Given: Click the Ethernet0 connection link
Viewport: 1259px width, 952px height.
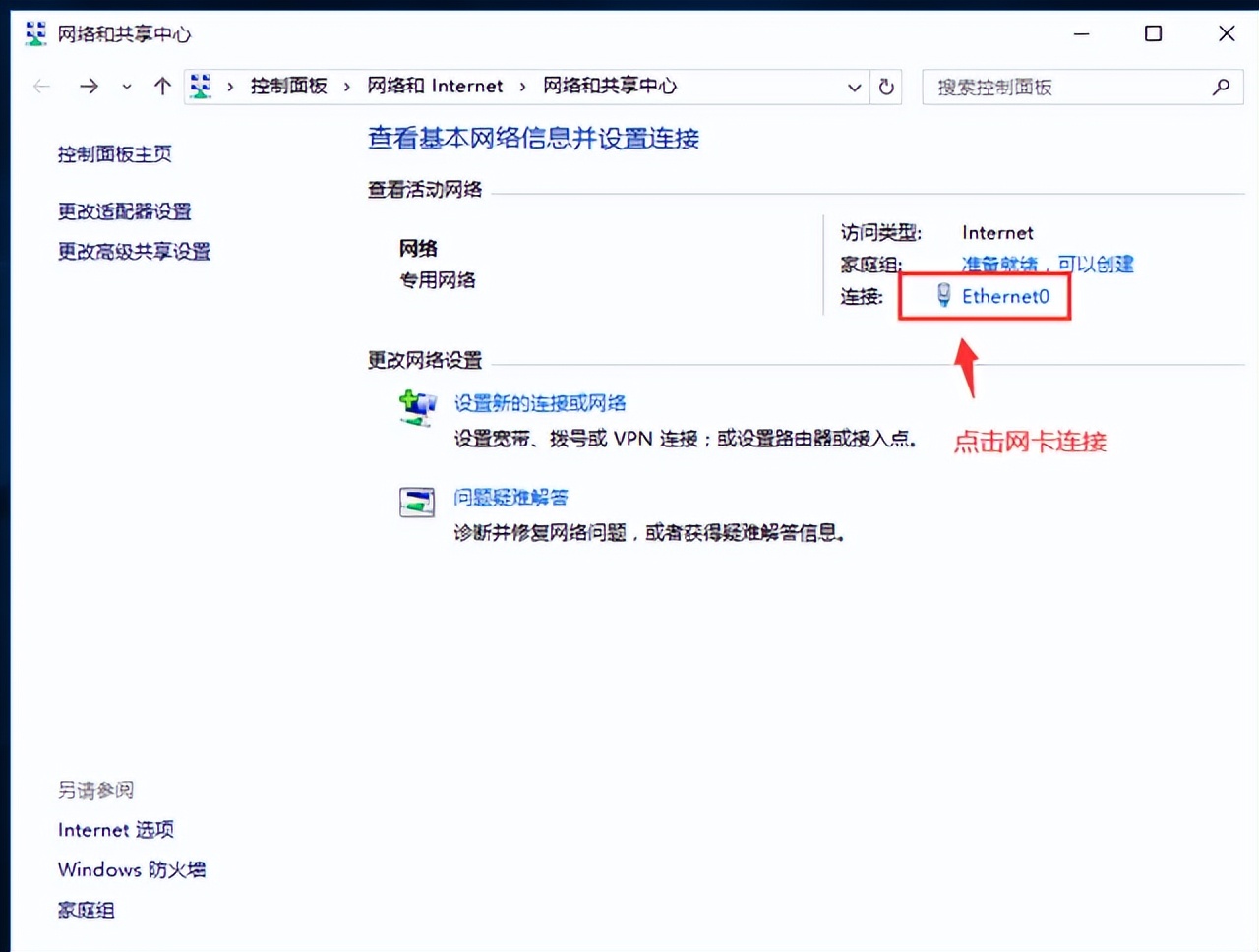Looking at the screenshot, I should coord(1004,296).
